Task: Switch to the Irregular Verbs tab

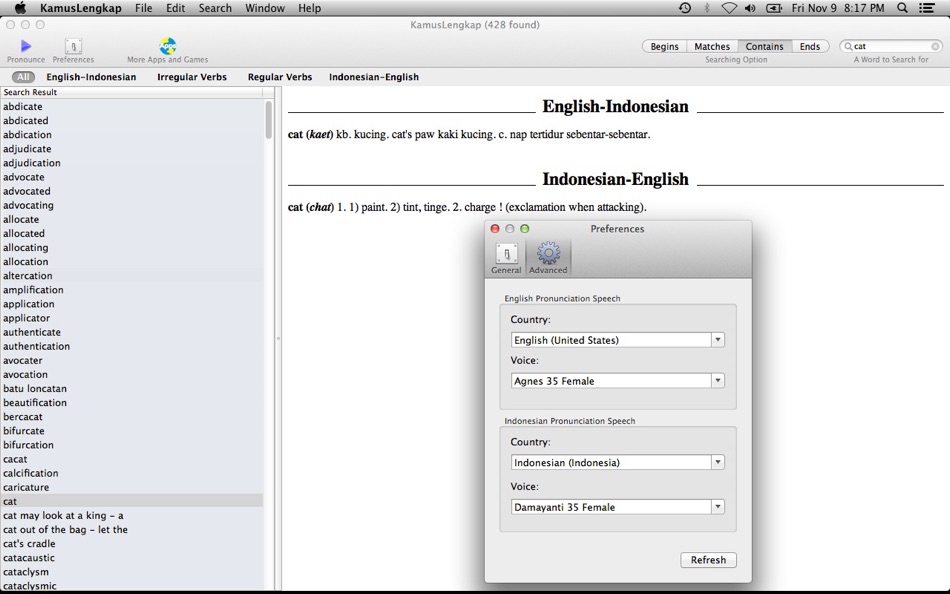Action: click(191, 77)
